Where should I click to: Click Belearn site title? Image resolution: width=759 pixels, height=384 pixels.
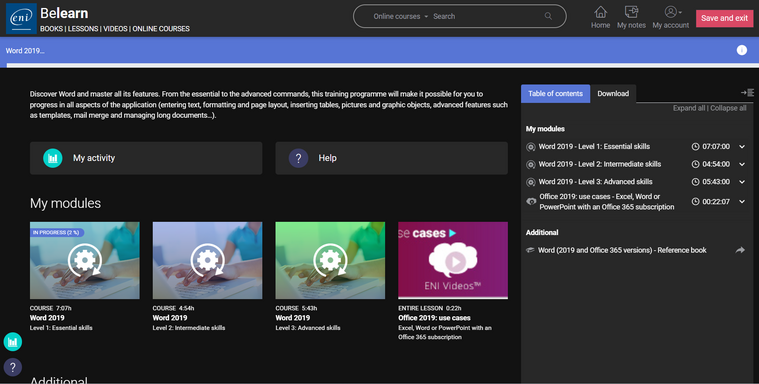click(x=64, y=13)
